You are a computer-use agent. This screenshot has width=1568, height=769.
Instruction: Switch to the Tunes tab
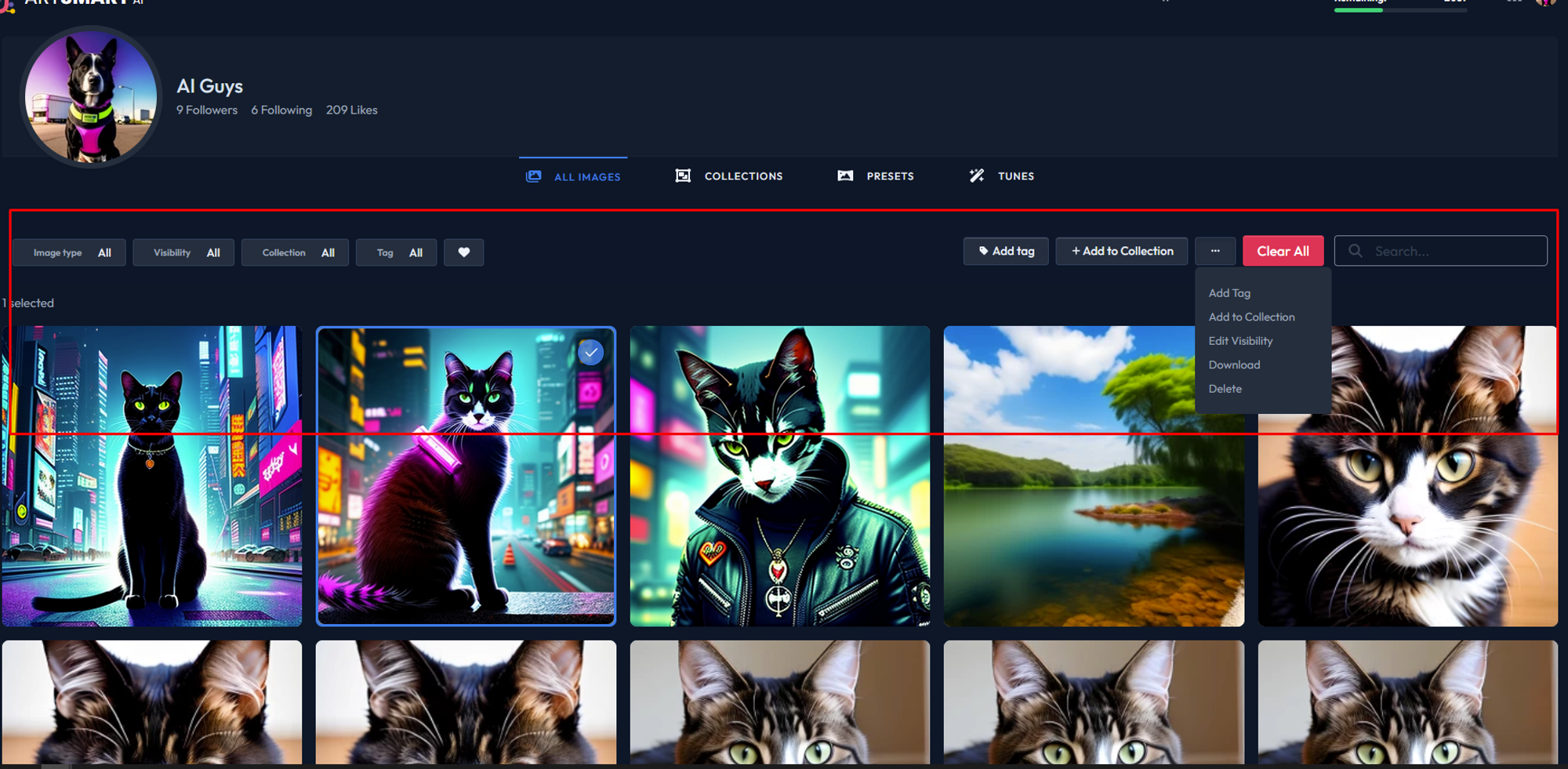coord(1002,176)
